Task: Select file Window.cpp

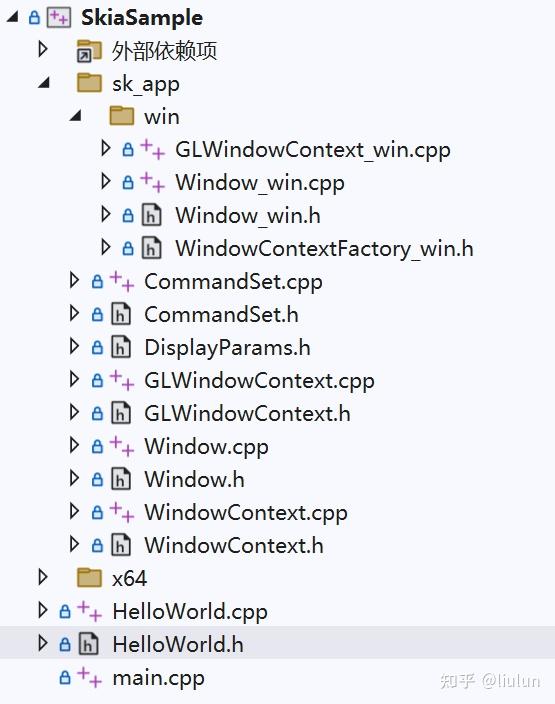Action: click(207, 447)
